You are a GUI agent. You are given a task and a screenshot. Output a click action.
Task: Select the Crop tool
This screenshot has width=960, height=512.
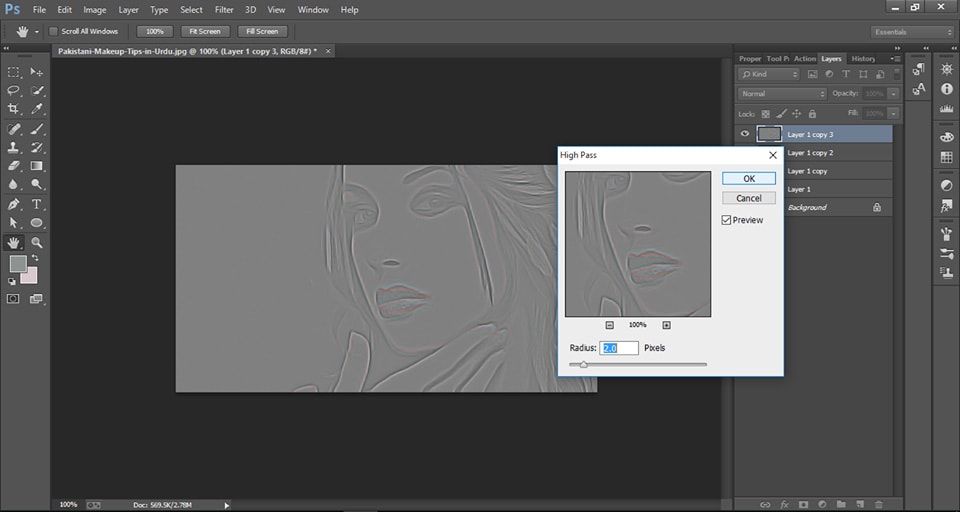point(14,108)
